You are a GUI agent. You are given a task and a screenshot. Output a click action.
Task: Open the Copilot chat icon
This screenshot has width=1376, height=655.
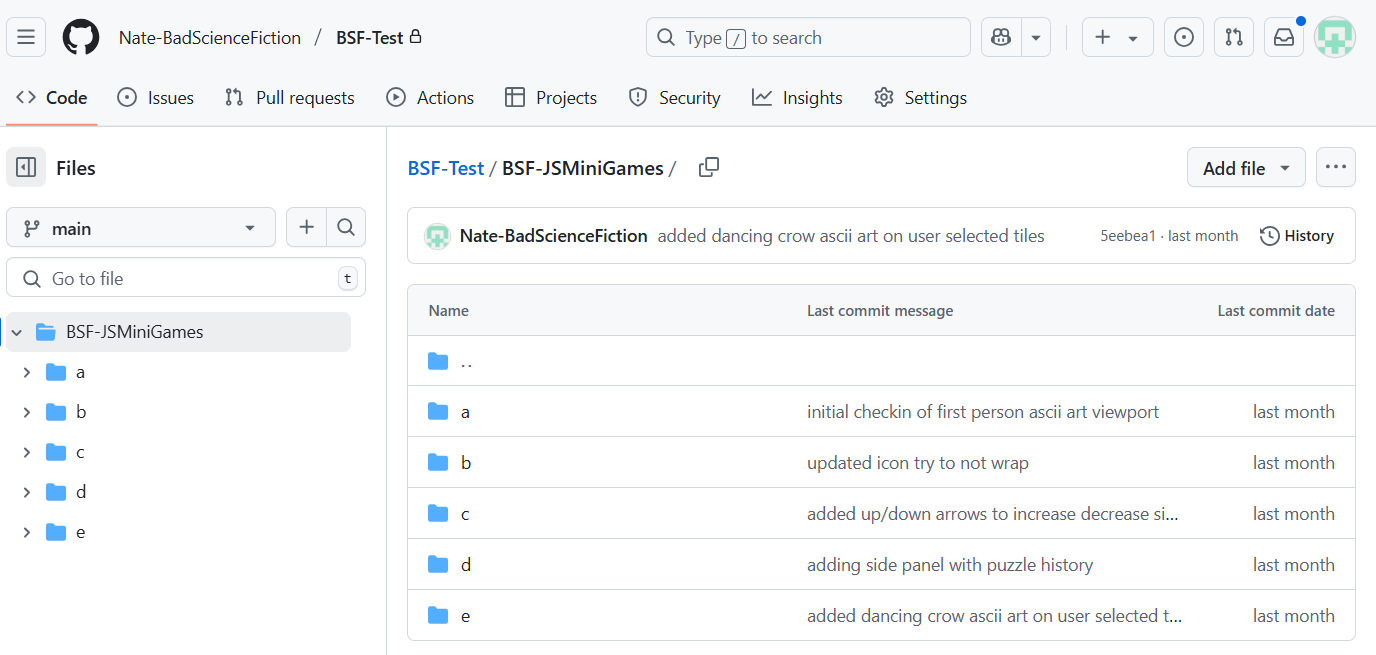coord(1001,37)
